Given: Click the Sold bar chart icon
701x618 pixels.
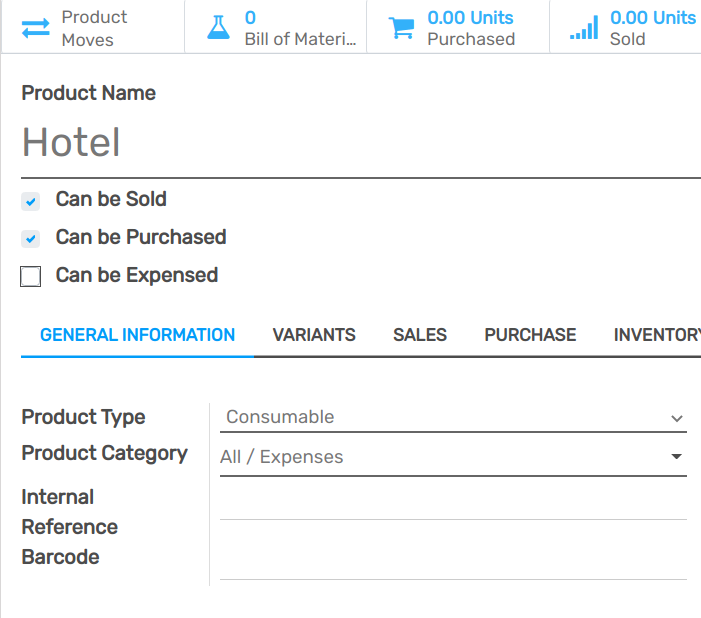Looking at the screenshot, I should (584, 28).
